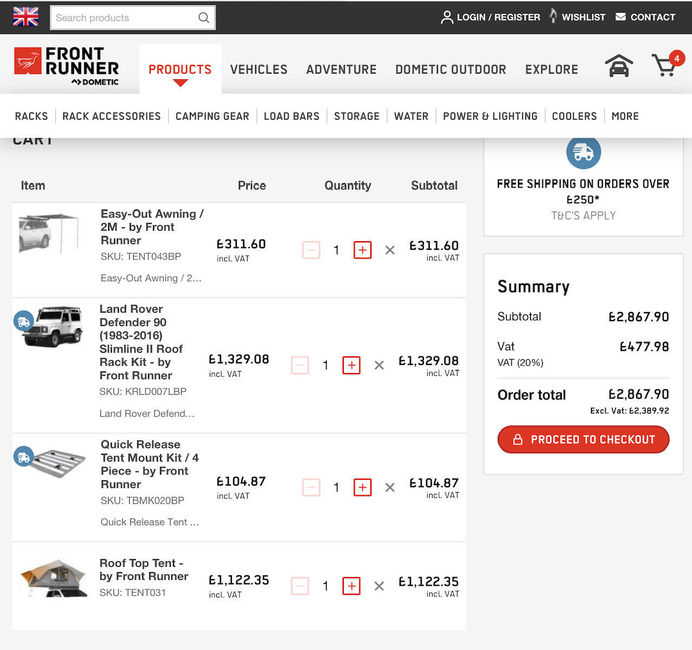Increase Roof Top Tent quantity
This screenshot has width=692, height=650.
pos(351,586)
